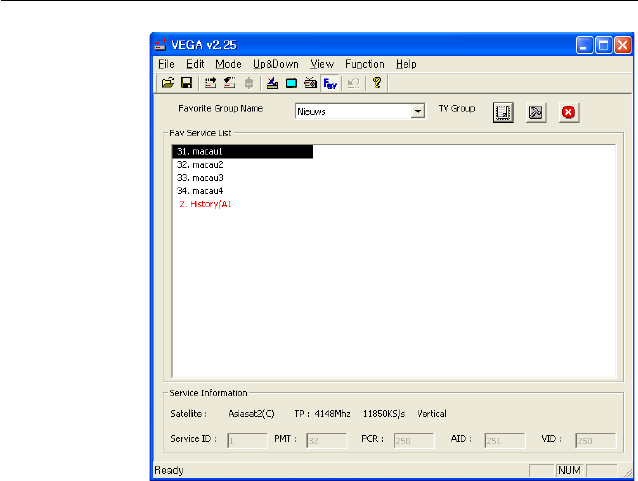
Task: Click the 'Vertical' polarization text
Action: 432,414
